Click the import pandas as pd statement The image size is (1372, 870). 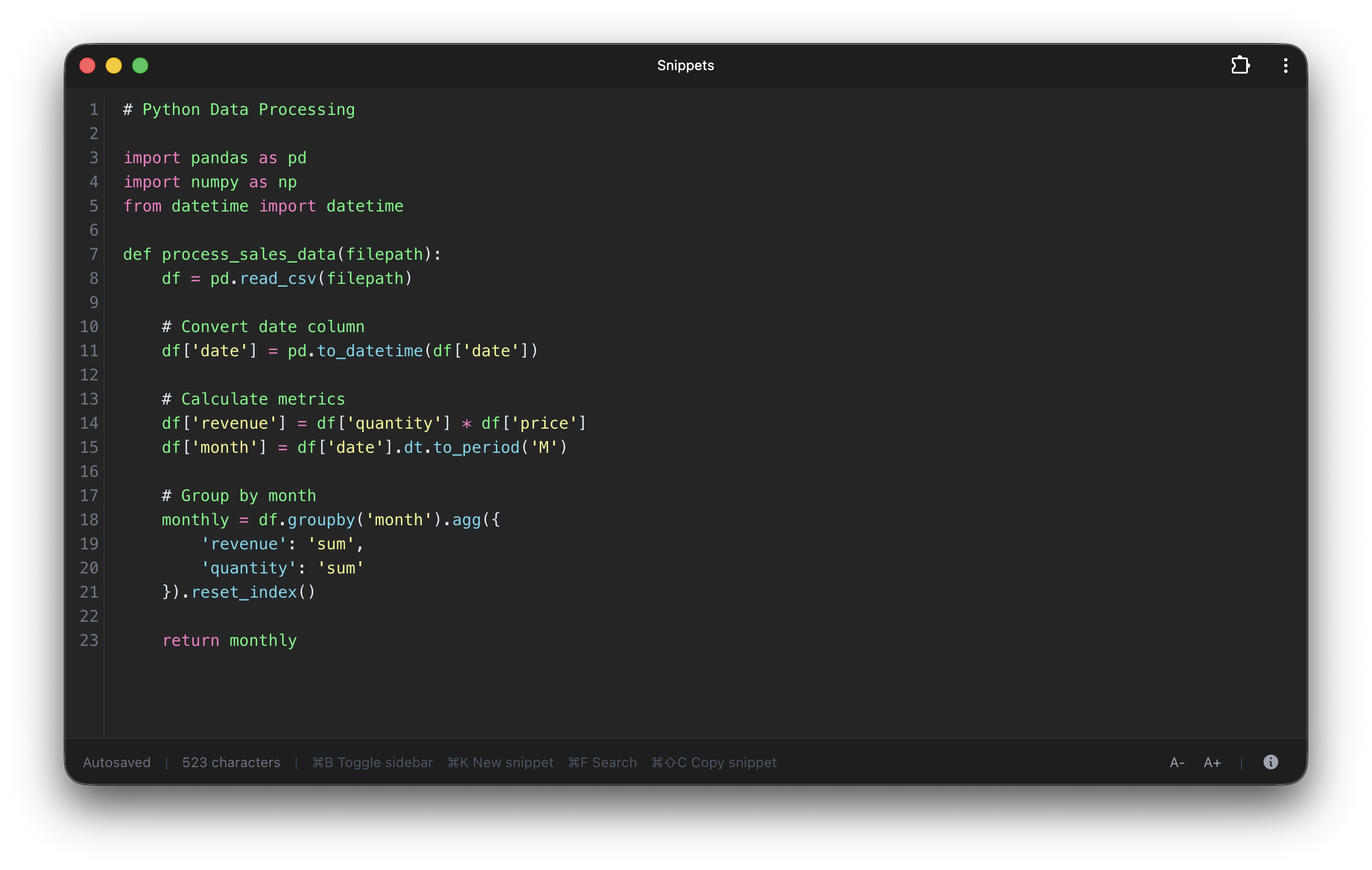(214, 157)
